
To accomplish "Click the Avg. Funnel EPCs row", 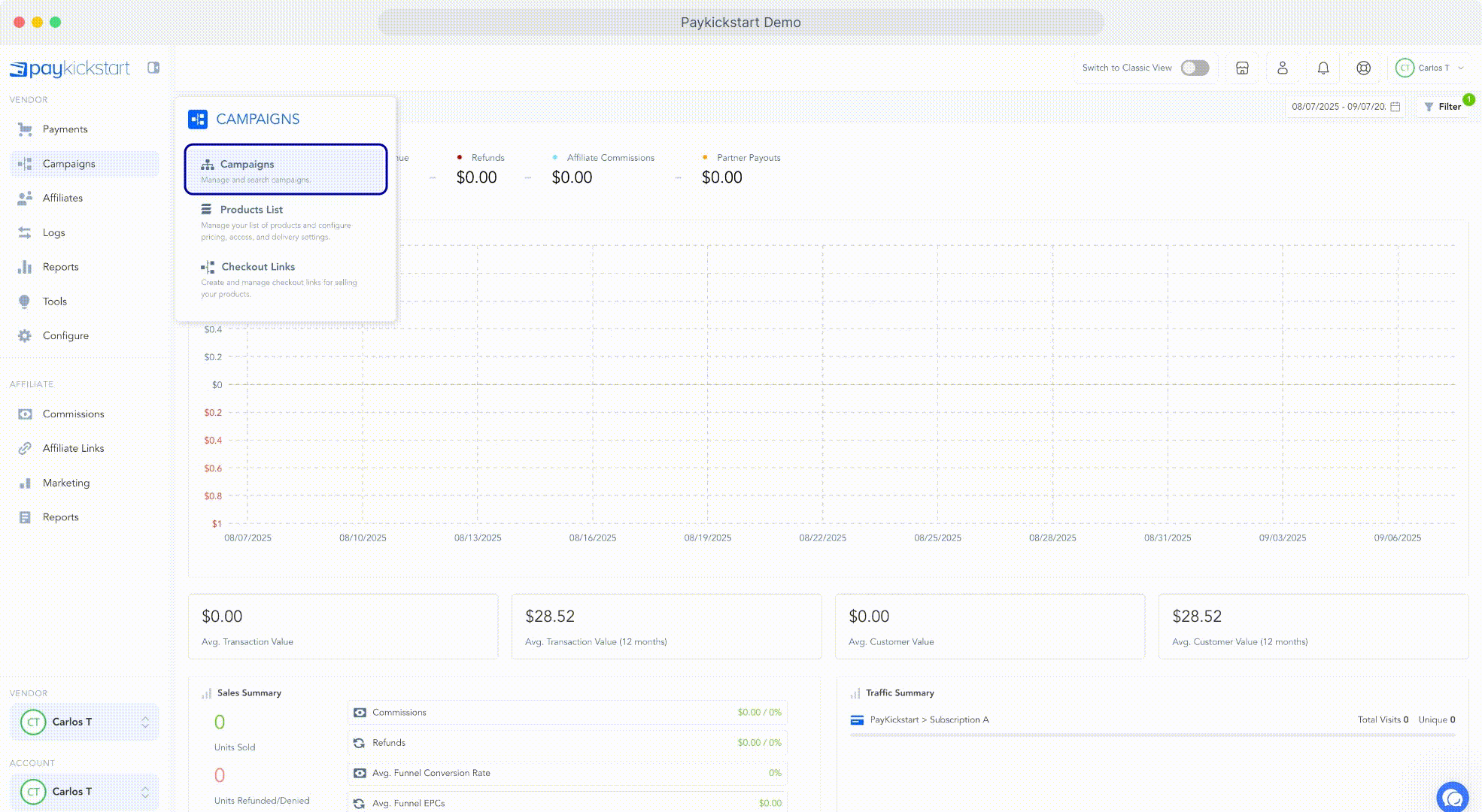I will (567, 803).
